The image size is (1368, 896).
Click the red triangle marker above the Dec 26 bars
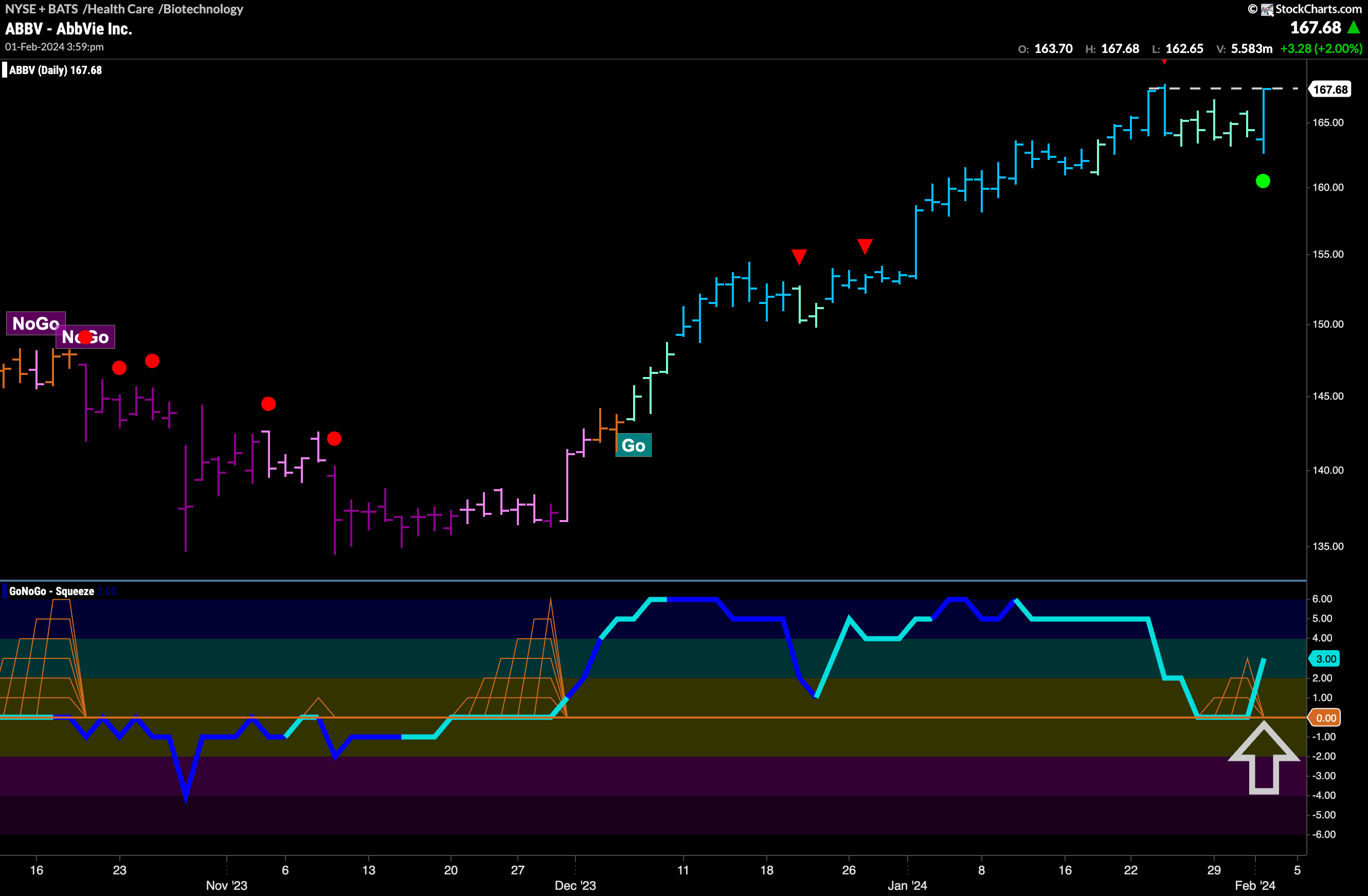coord(865,246)
